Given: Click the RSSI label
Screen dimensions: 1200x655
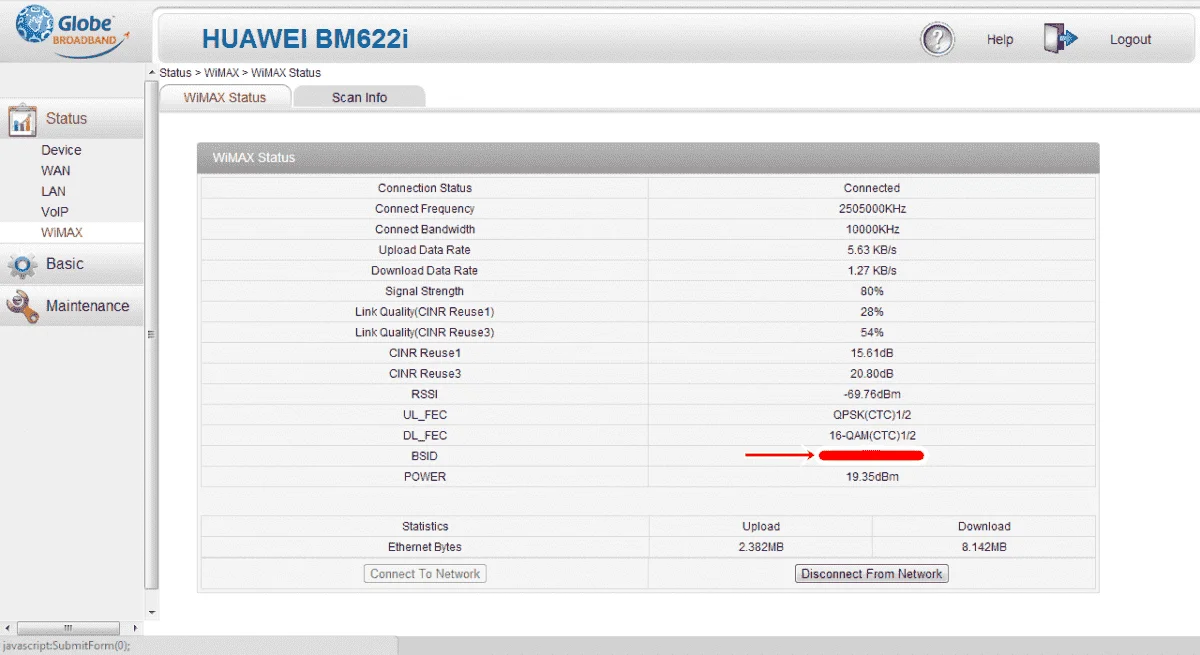Looking at the screenshot, I should [x=425, y=394].
